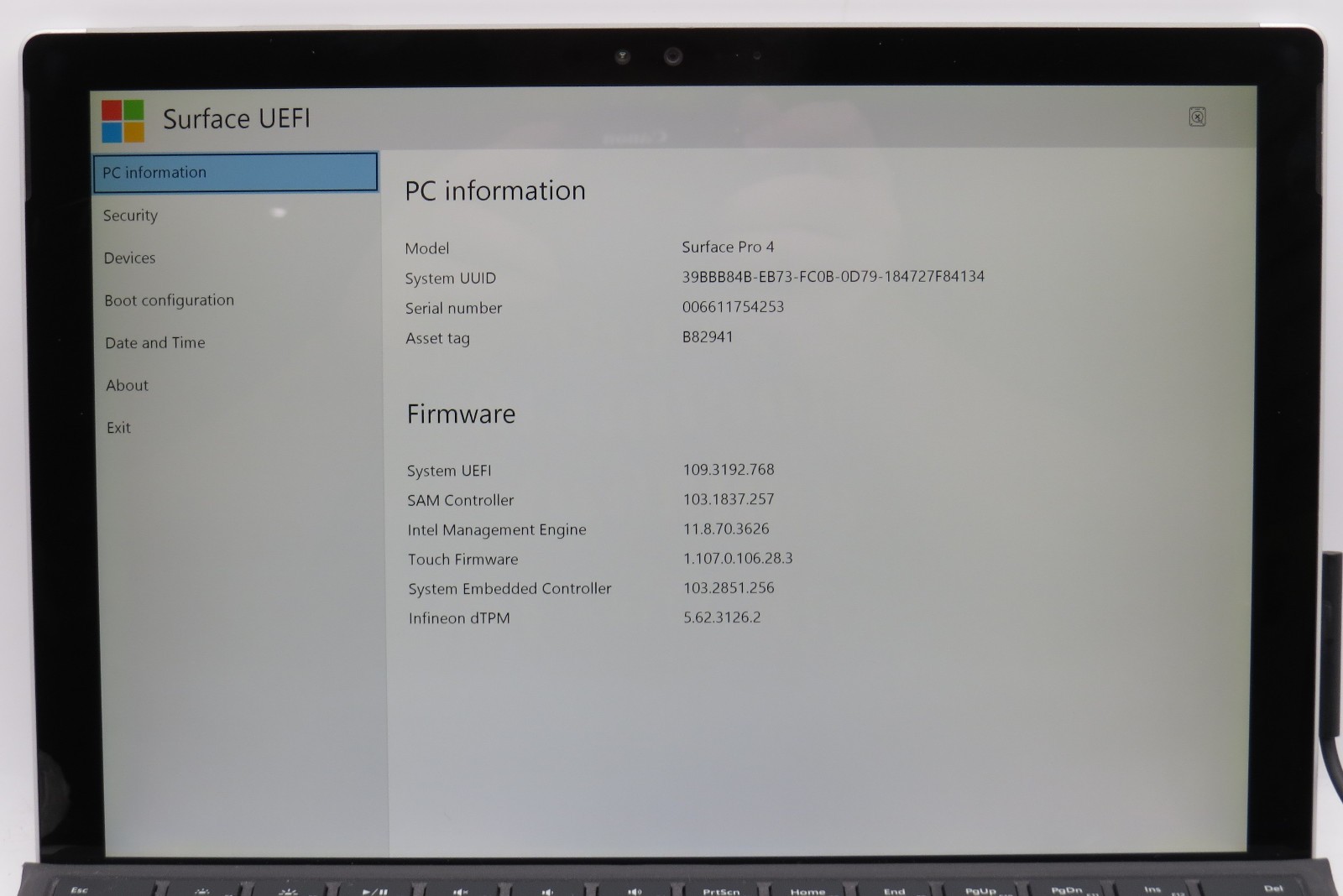Click the System Embedded Controller label

click(x=510, y=589)
